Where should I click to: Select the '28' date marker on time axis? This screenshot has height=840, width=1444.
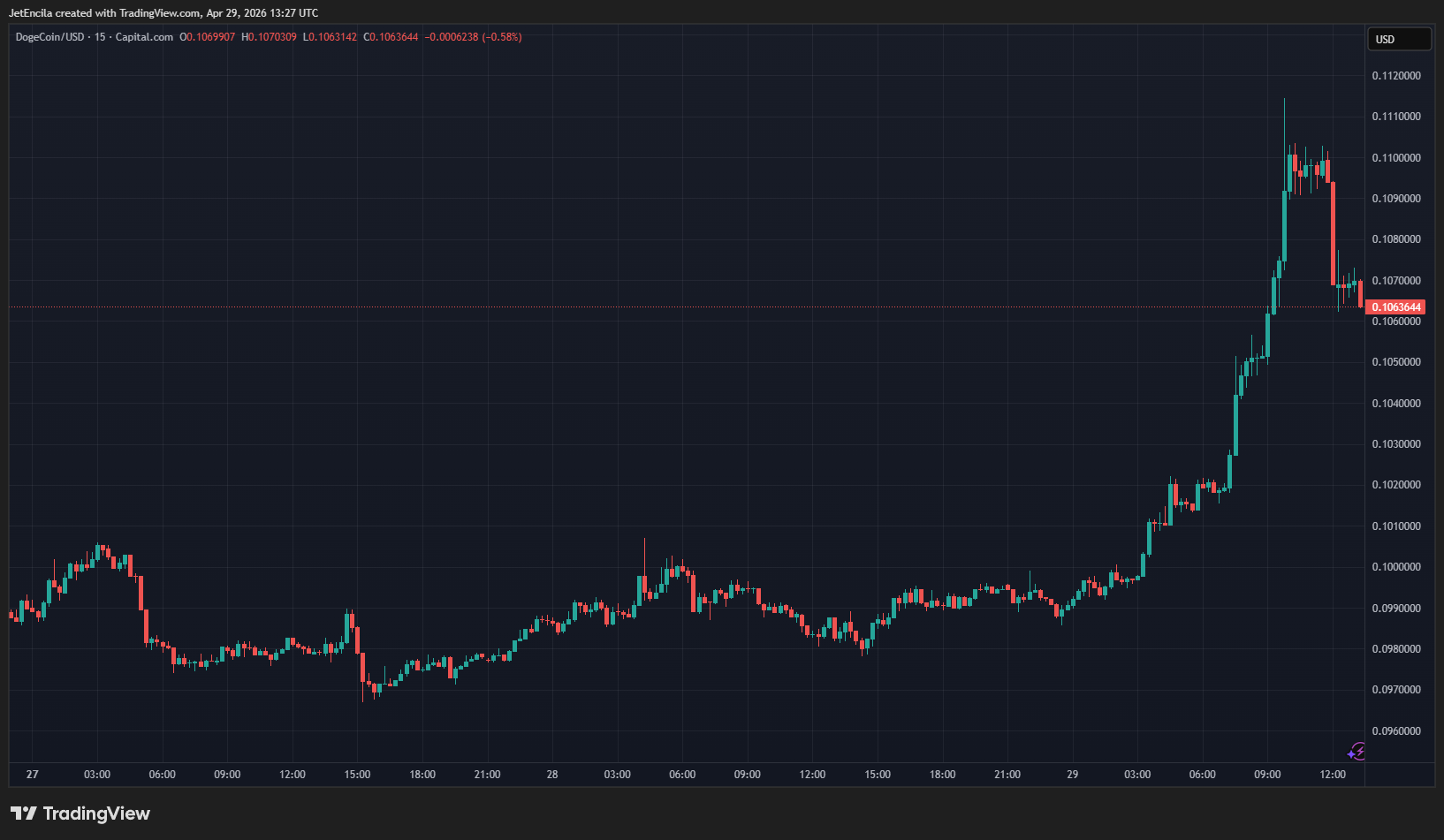(552, 775)
